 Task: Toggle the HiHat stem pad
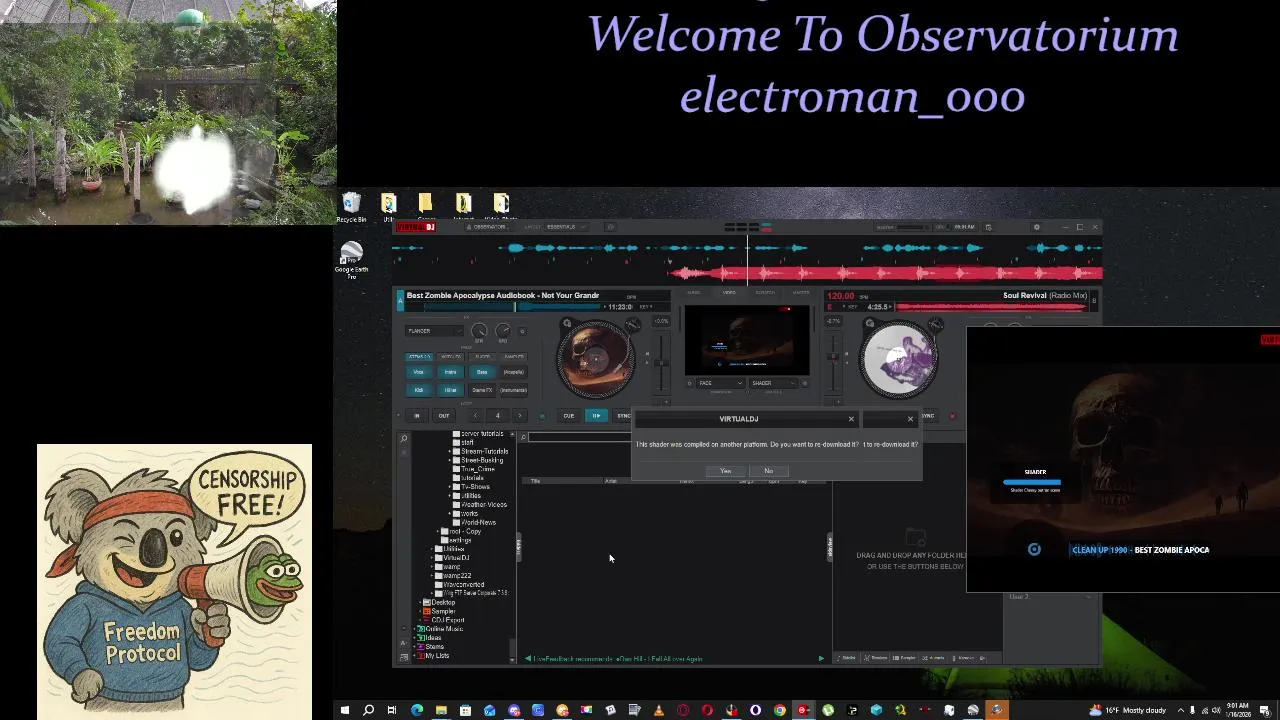tap(451, 390)
